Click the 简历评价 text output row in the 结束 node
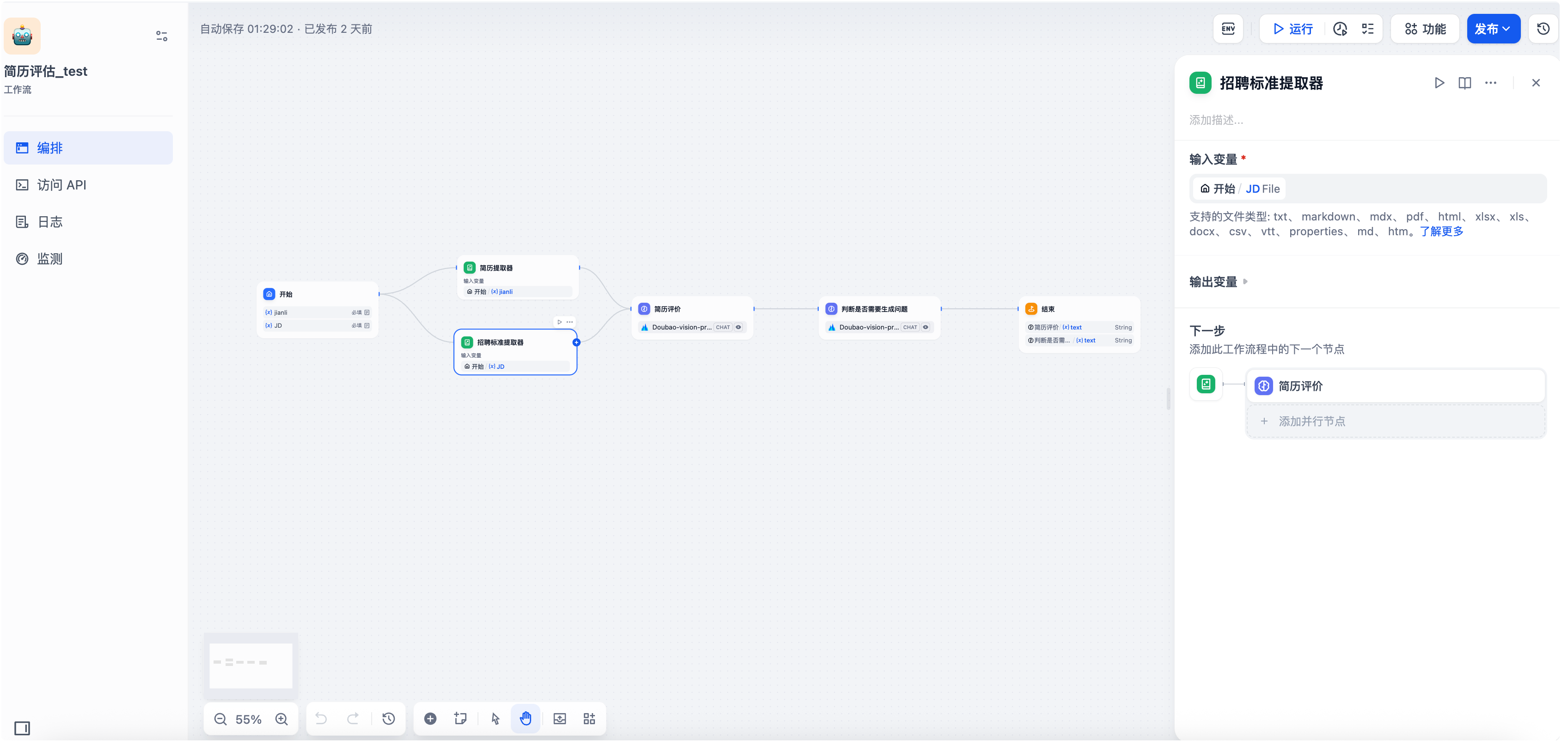The image size is (1568, 745). (x=1079, y=328)
